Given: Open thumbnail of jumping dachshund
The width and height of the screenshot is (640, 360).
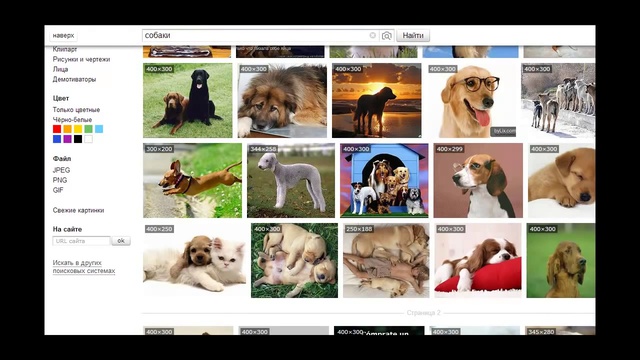Looking at the screenshot, I should [192, 180].
